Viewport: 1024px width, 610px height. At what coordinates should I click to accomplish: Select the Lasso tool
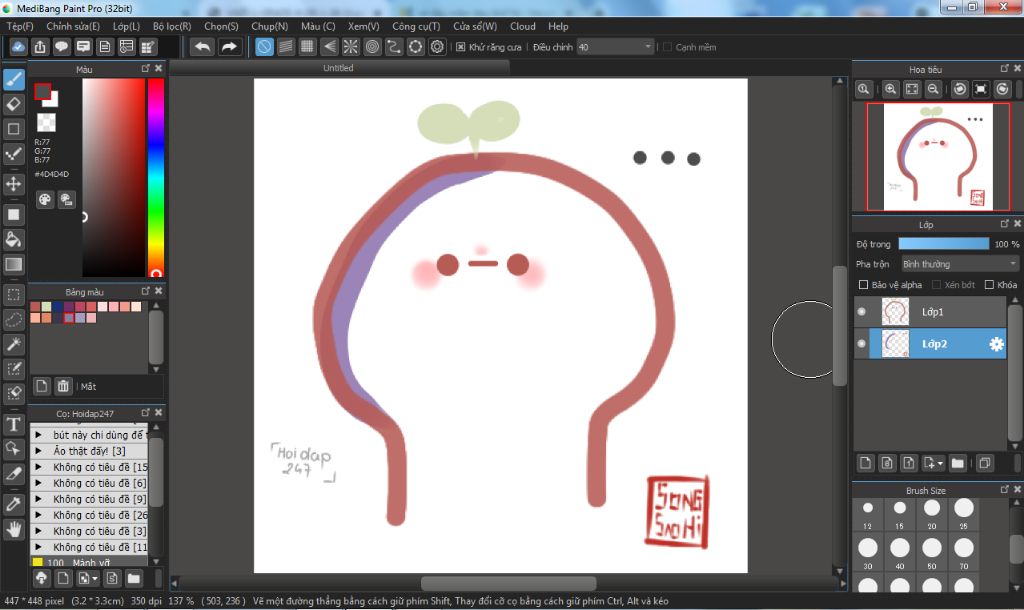14,319
